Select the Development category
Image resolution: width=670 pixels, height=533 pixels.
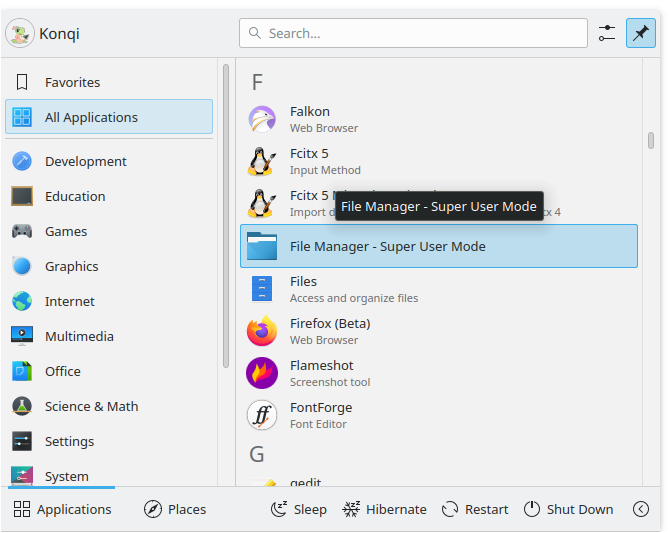pyautogui.click(x=85, y=161)
